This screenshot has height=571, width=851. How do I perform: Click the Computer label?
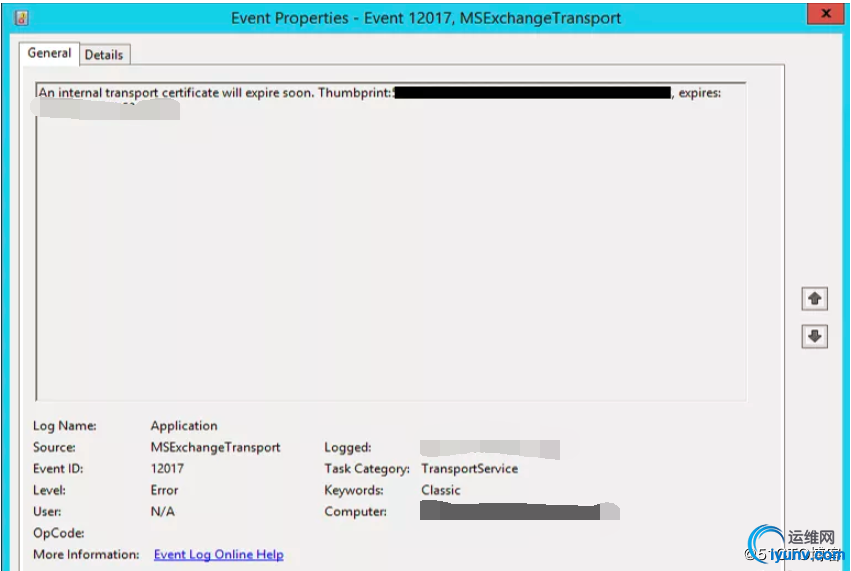point(355,511)
